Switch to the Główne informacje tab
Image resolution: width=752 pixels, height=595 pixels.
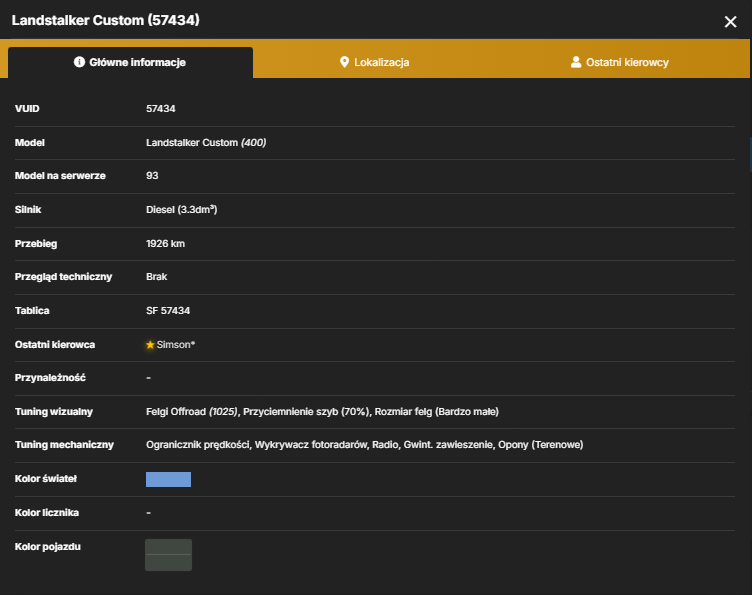[x=130, y=62]
